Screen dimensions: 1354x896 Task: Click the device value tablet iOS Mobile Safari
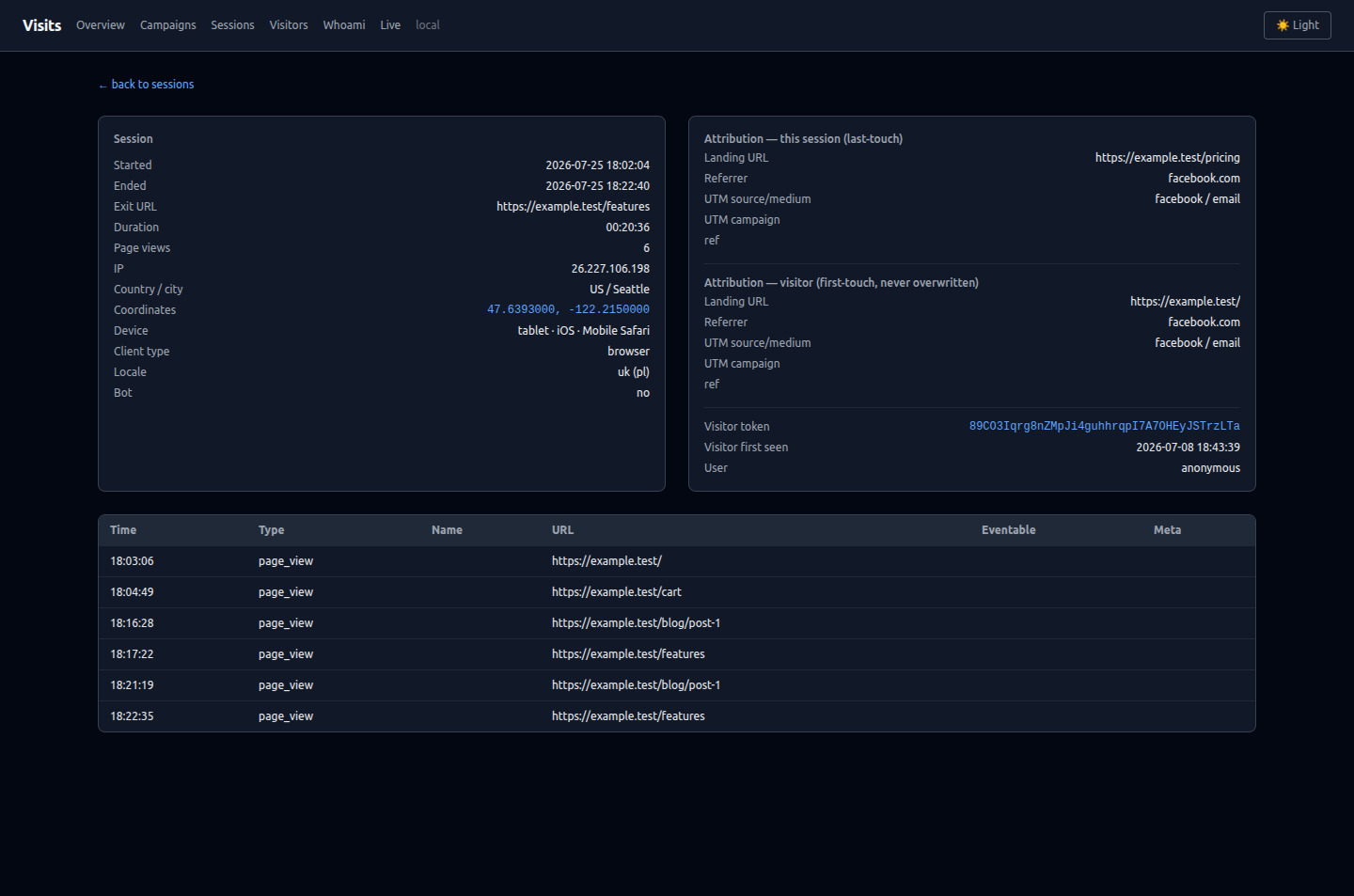pos(584,331)
